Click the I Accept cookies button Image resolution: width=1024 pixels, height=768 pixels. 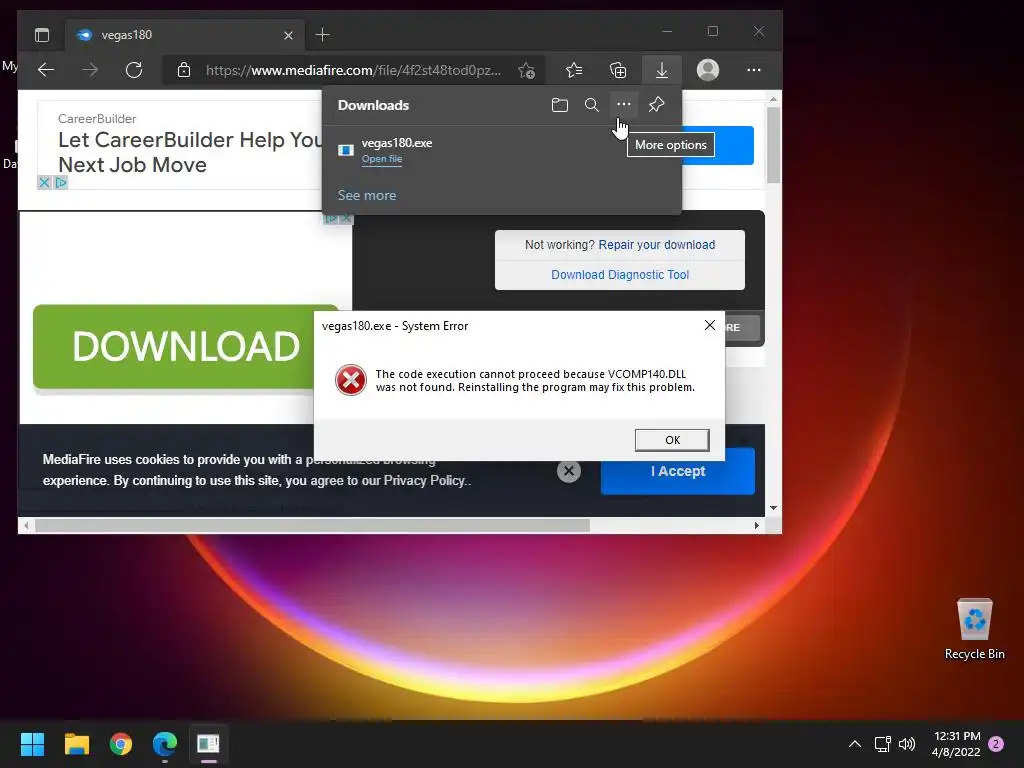678,472
